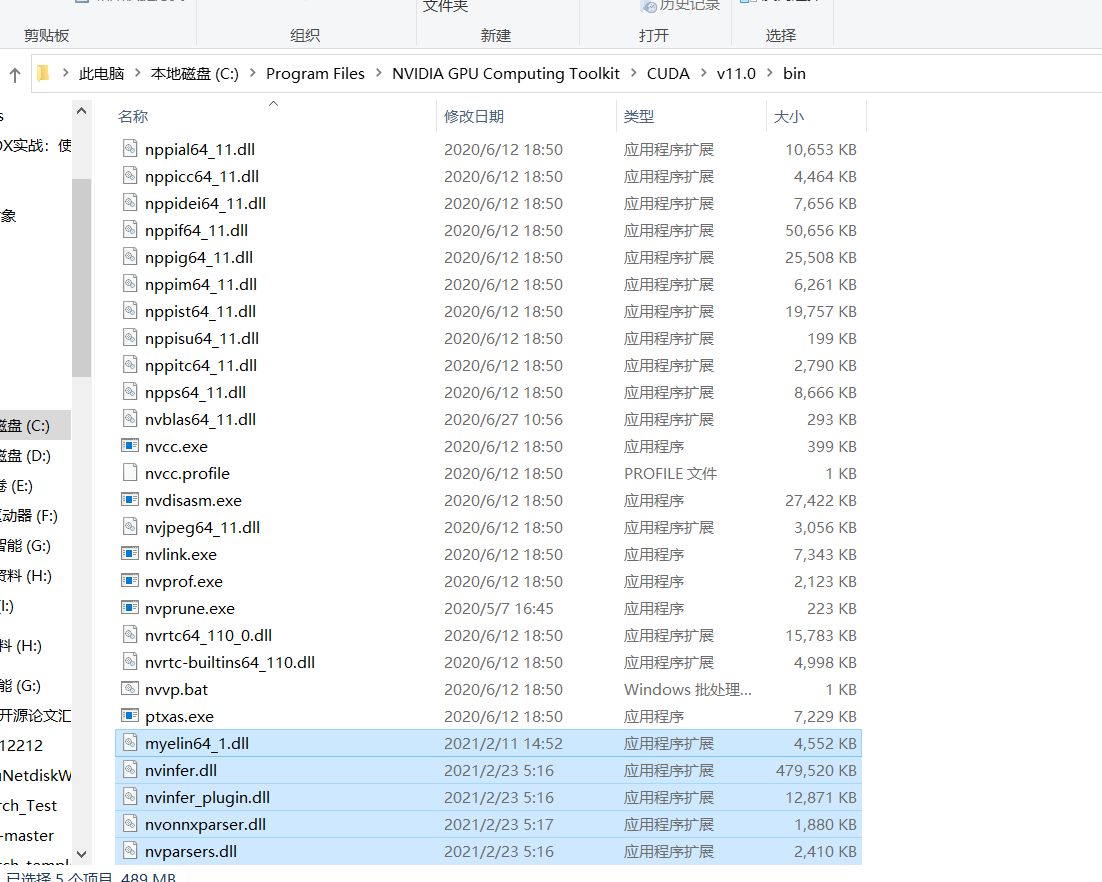Click the npps64_11.dll file icon

pos(130,391)
